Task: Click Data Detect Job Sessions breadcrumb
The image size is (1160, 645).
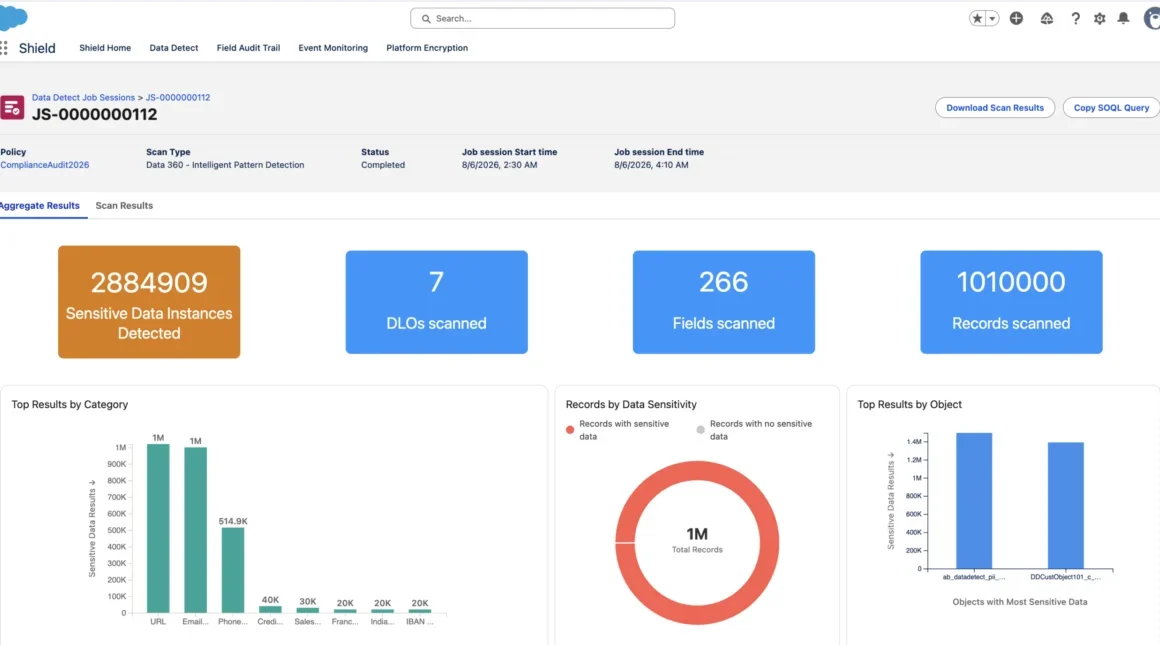Action: [83, 98]
